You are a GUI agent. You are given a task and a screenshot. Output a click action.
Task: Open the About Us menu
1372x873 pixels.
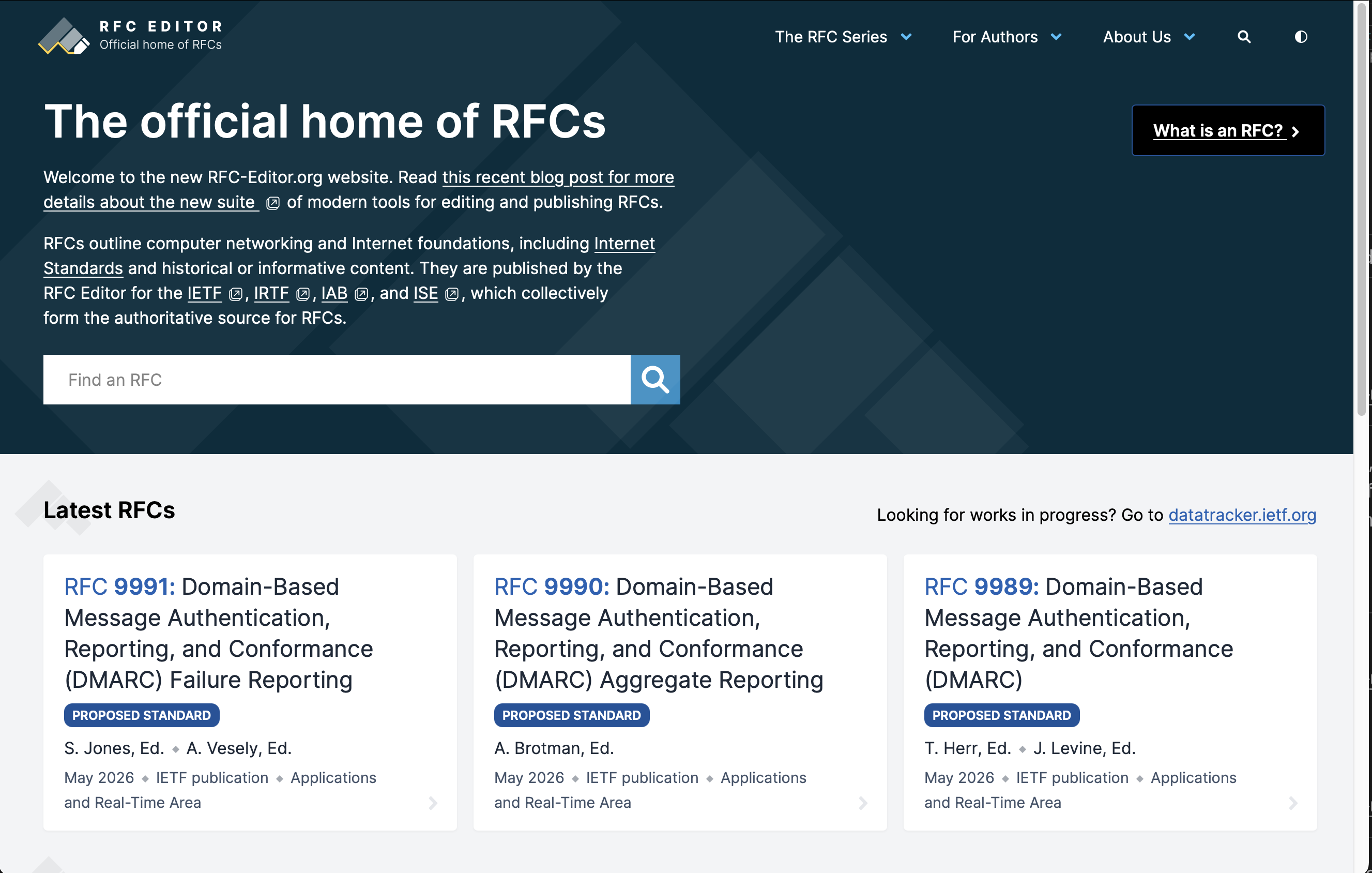pos(1137,37)
